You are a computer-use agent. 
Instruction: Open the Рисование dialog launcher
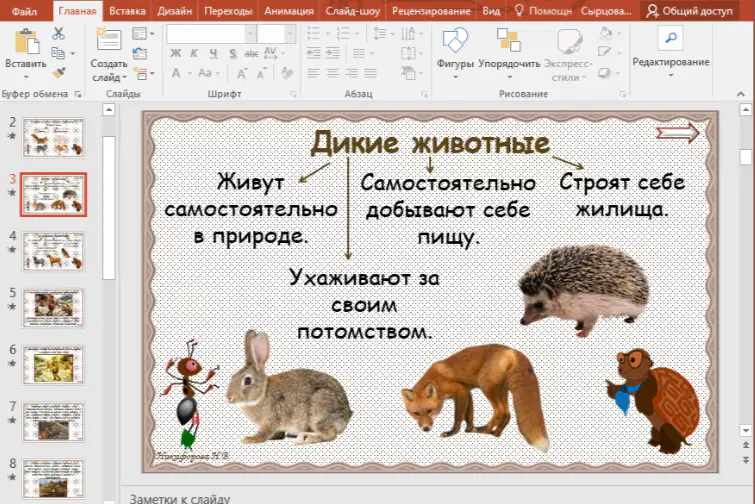click(623, 94)
